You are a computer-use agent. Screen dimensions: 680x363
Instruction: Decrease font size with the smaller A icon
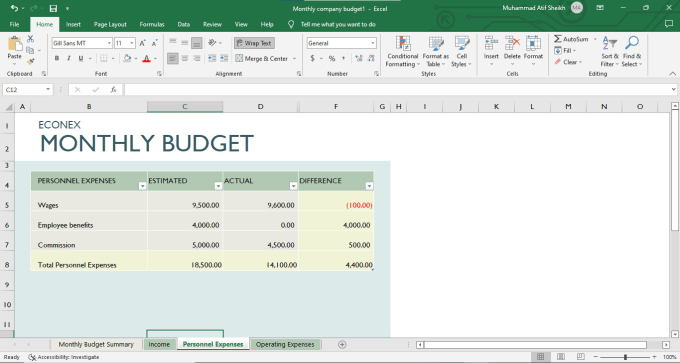coord(154,43)
